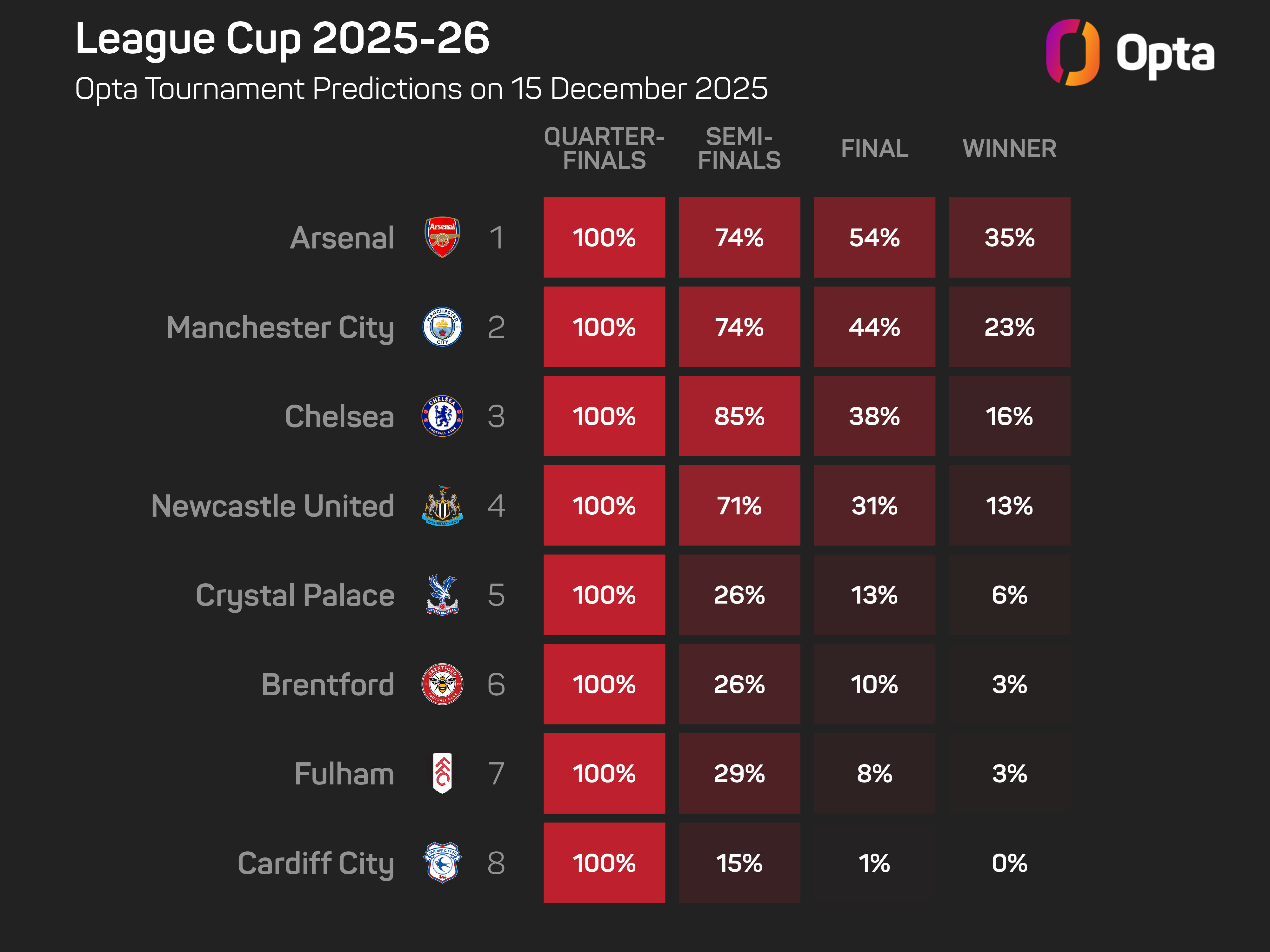1270x952 pixels.
Task: Click the League Cup 2025-26 title
Action: click(282, 38)
